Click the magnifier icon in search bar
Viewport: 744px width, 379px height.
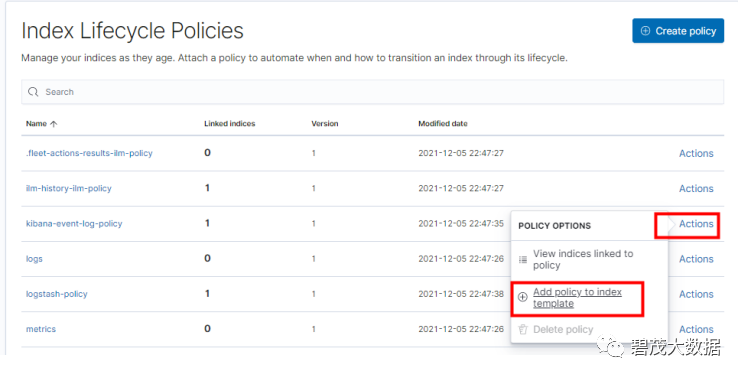[33, 92]
